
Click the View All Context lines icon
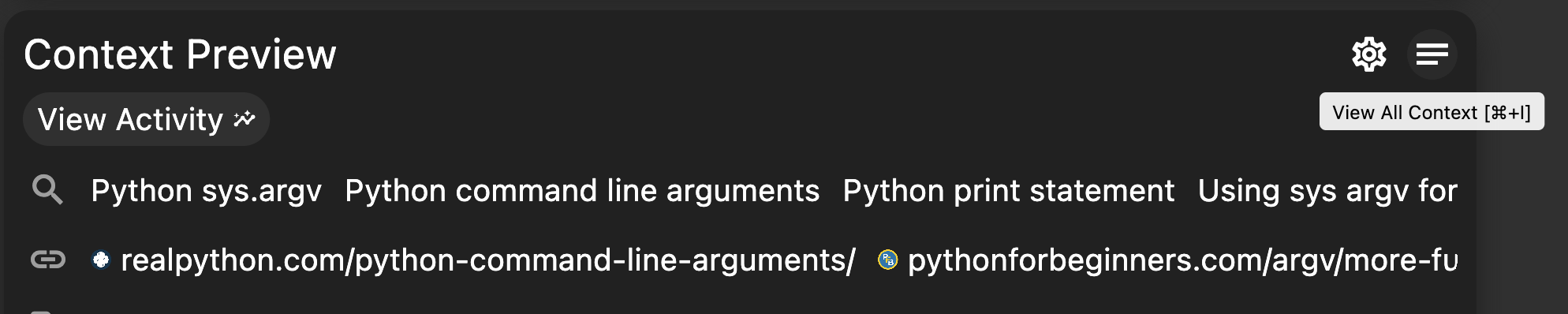1432,54
